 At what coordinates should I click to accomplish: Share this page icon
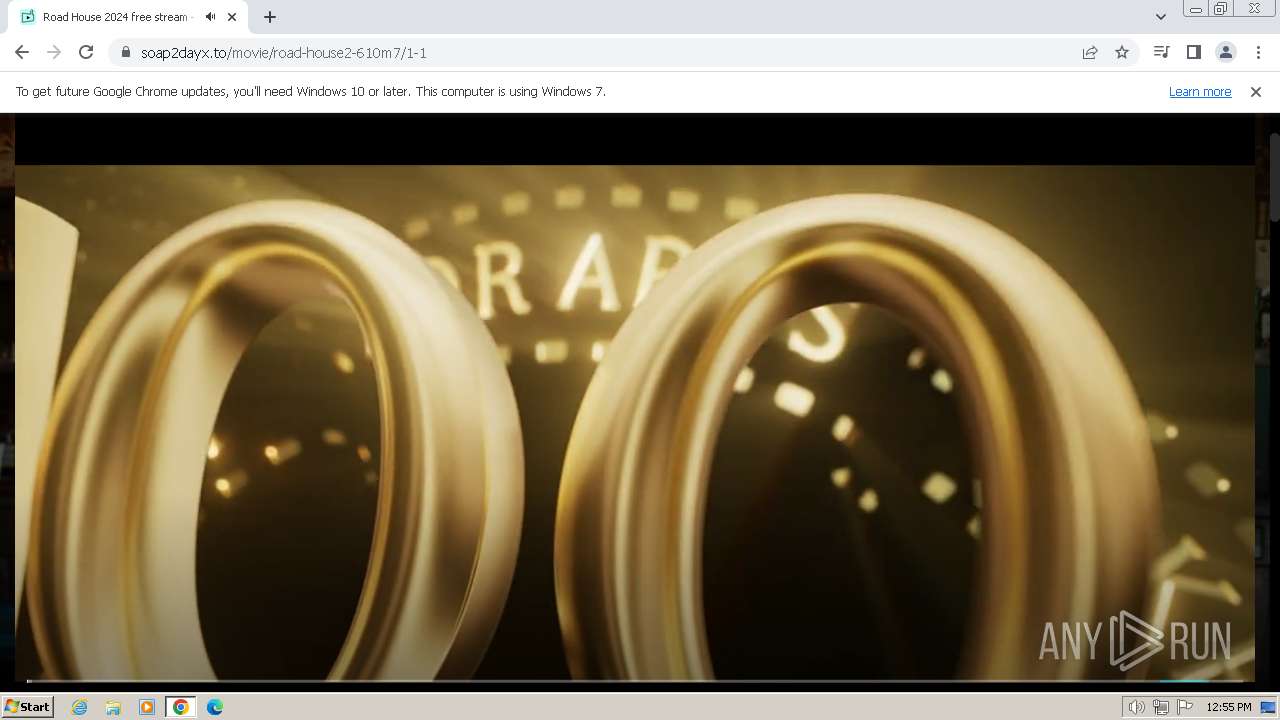click(1090, 52)
